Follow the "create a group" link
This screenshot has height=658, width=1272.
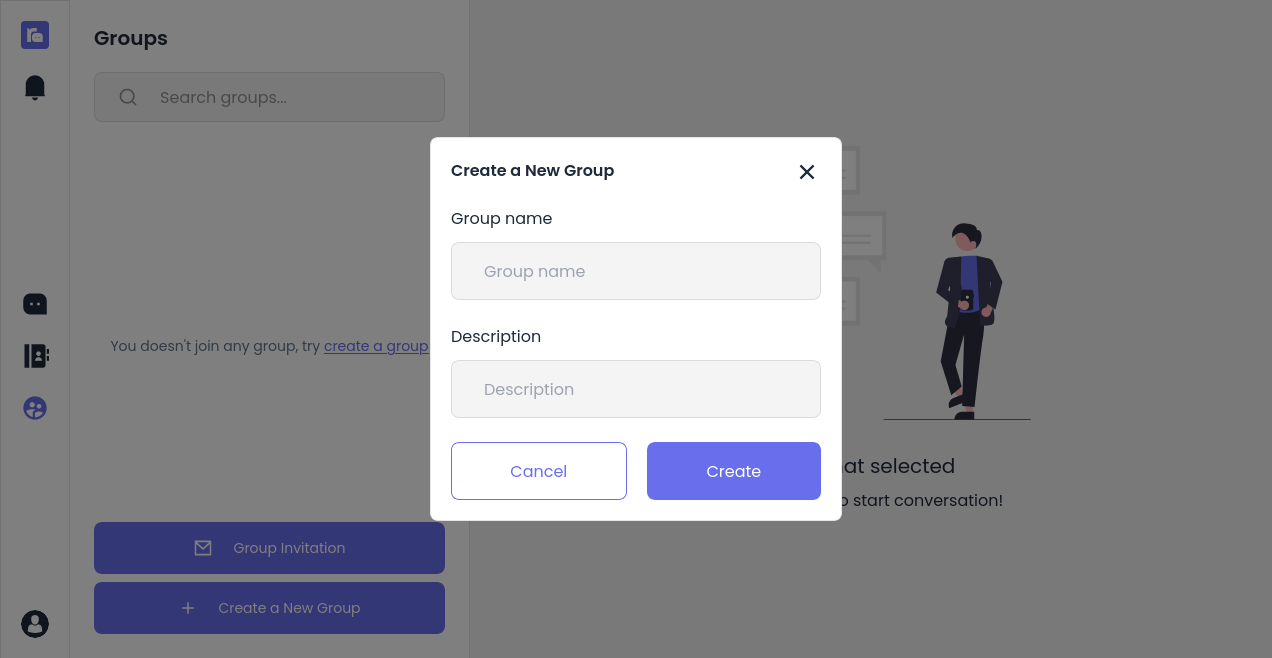click(x=376, y=346)
